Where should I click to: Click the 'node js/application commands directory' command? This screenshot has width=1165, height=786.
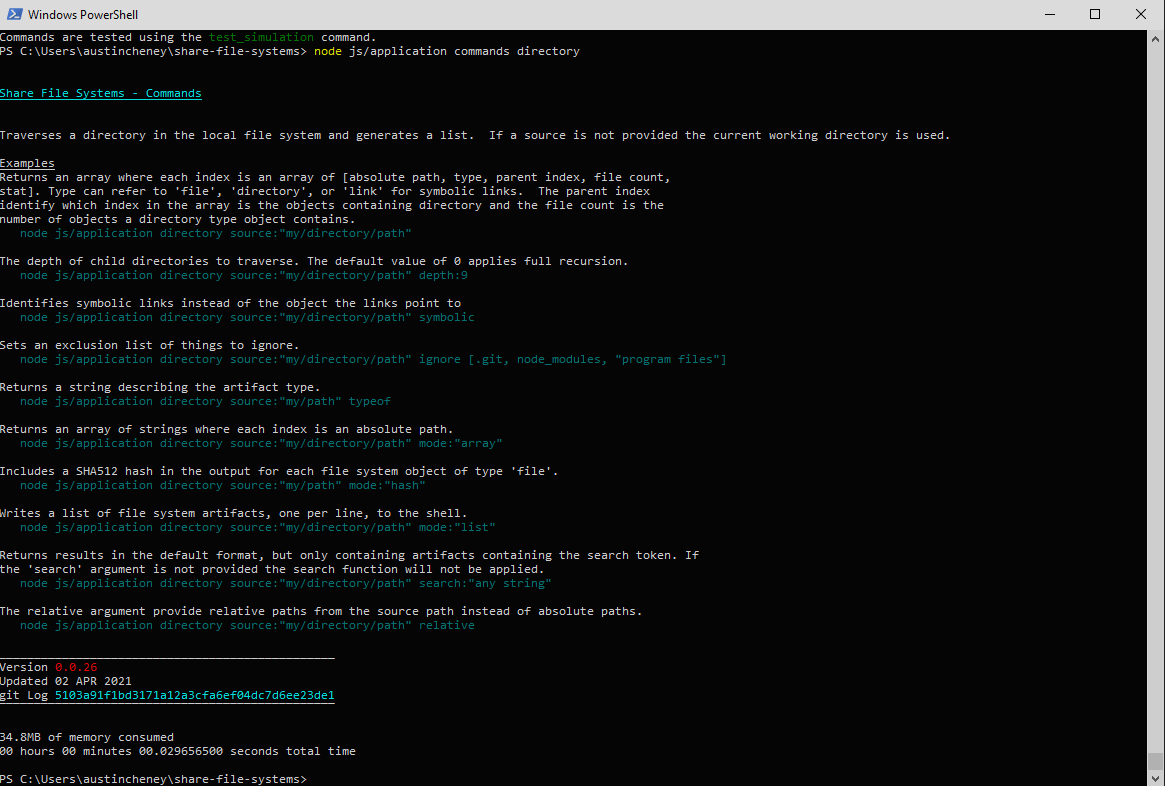(x=447, y=51)
